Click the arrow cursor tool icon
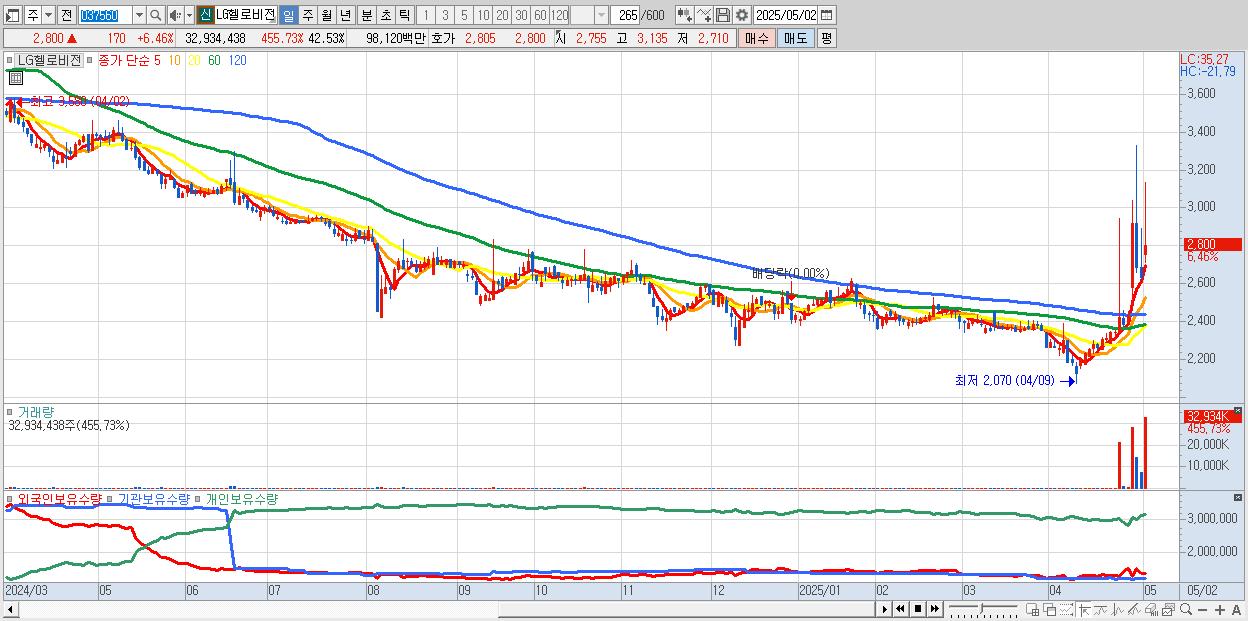The height and width of the screenshot is (621, 1248). (x=1084, y=609)
